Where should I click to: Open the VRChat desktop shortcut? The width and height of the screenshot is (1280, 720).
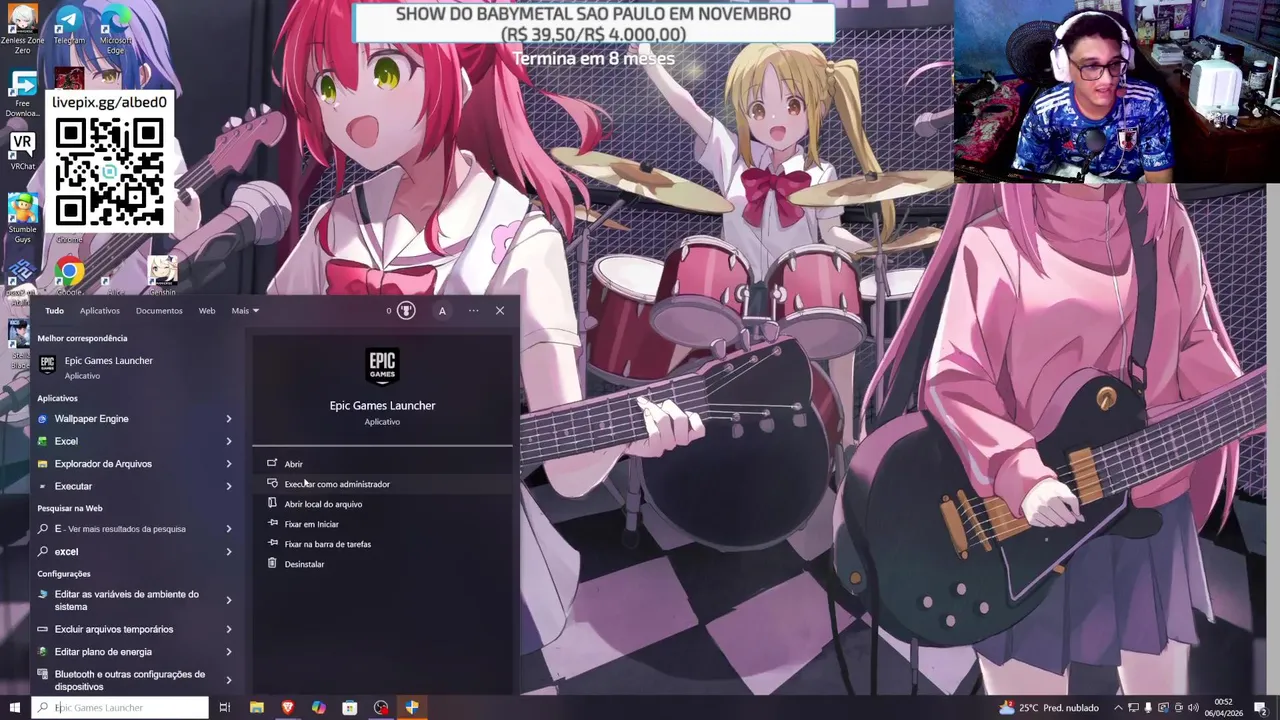[x=22, y=152]
